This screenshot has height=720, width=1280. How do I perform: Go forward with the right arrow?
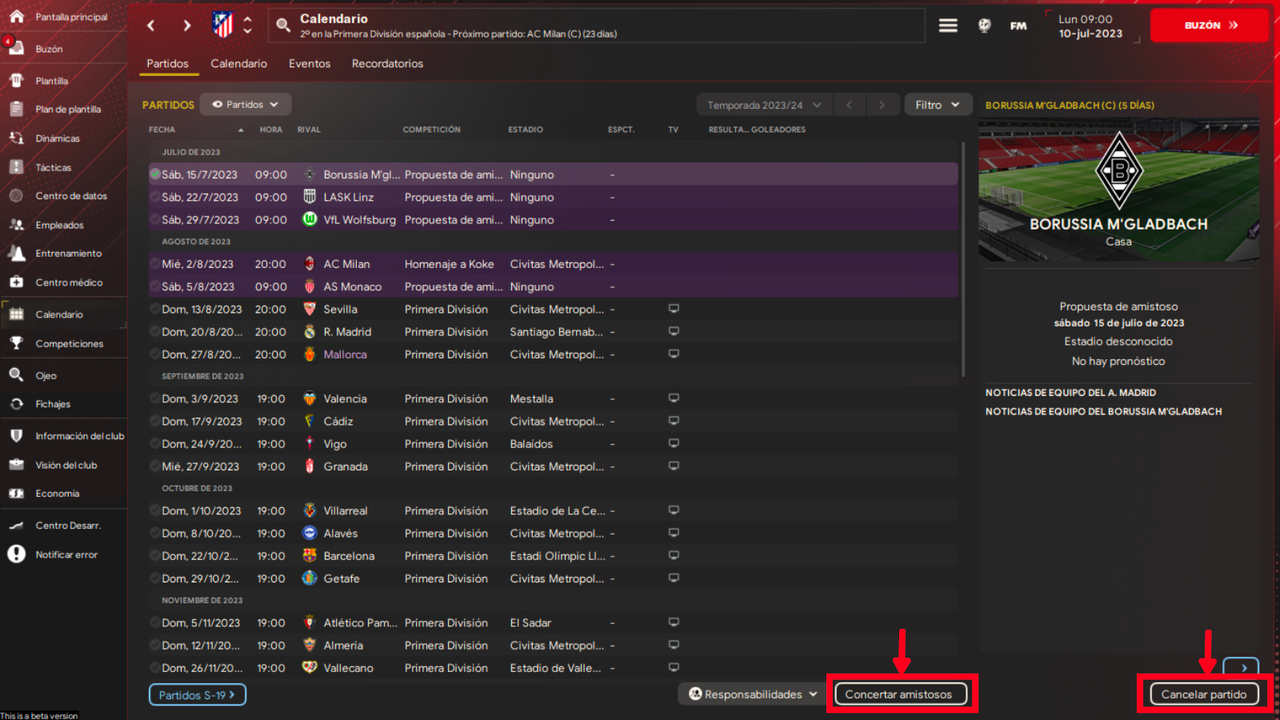[x=187, y=26]
